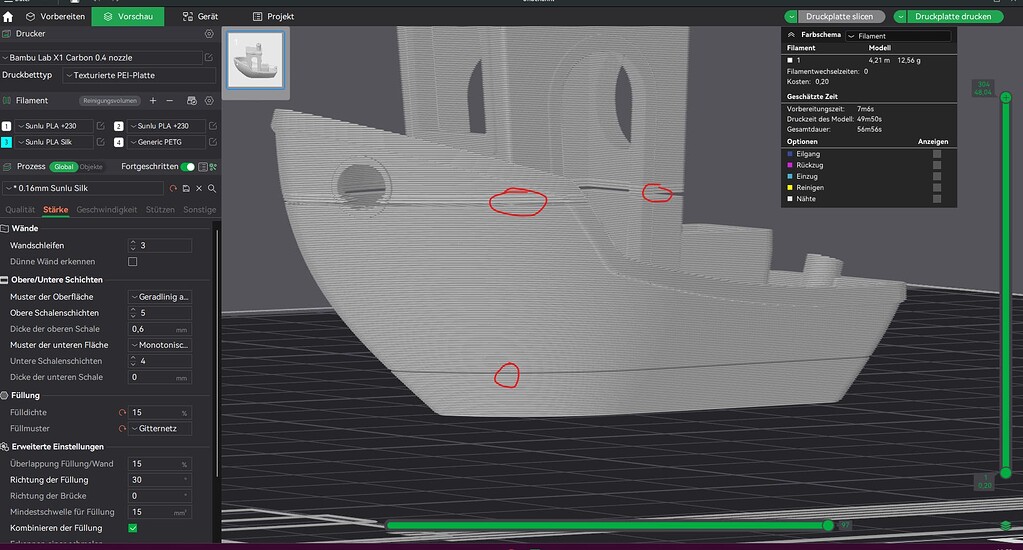Viewport: 1023px width, 550px height.
Task: Edit Sunlu PLA Silk filament preset
Action: 100,142
